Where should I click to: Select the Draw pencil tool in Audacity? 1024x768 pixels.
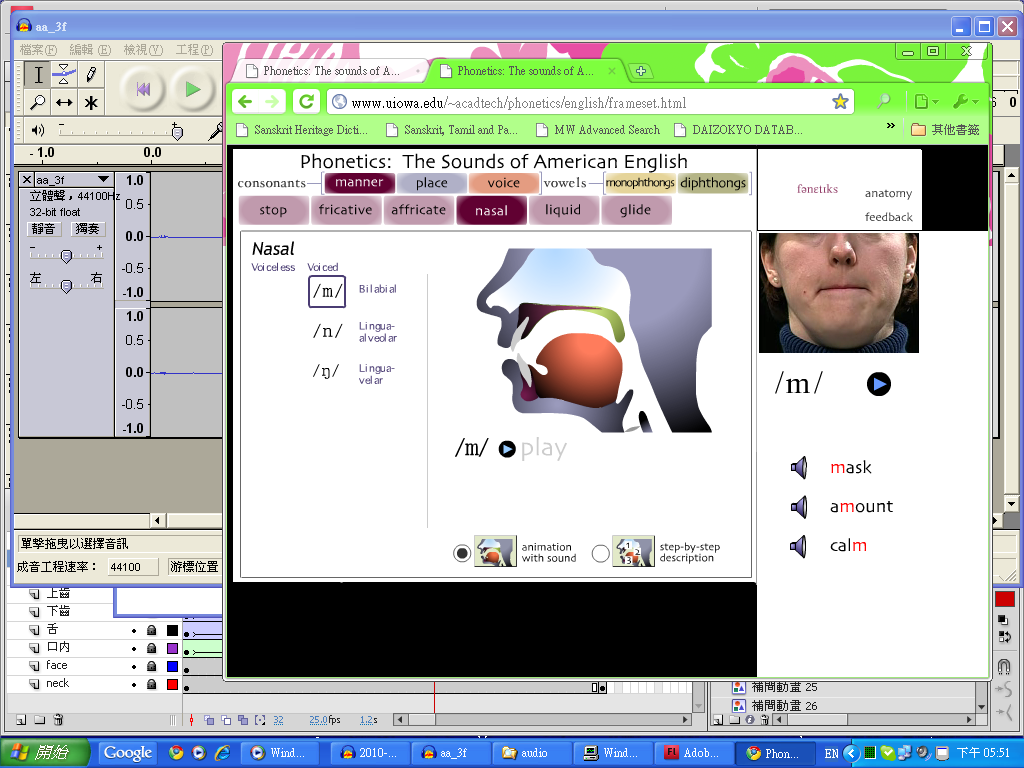(91, 74)
